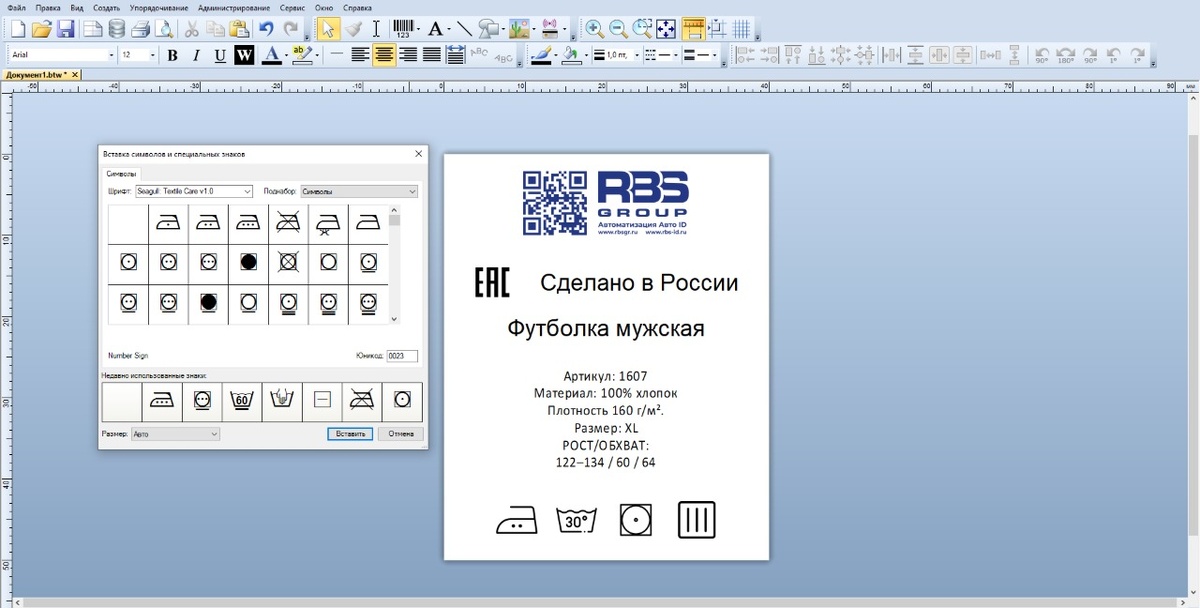1200x608 pixels.
Task: Open the Справка menu
Action: [357, 7]
